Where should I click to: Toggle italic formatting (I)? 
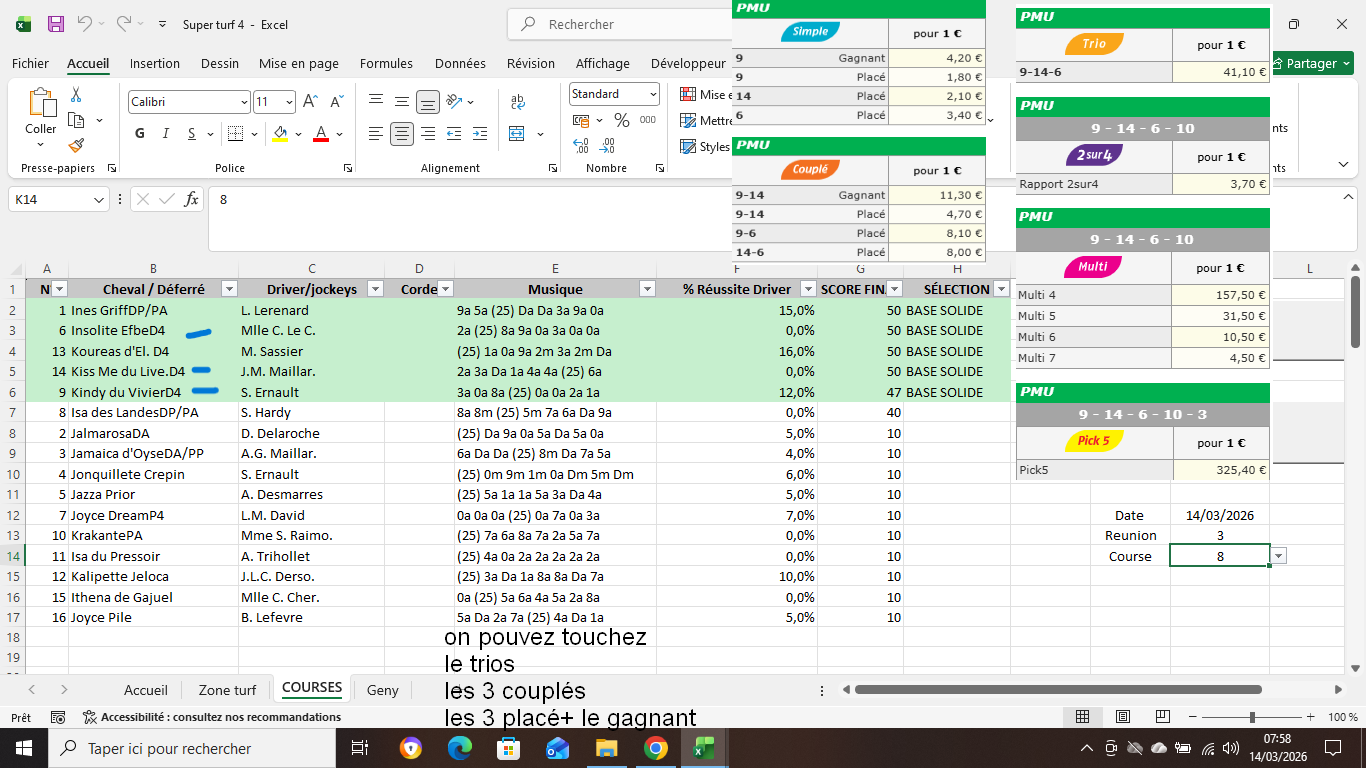tap(166, 134)
